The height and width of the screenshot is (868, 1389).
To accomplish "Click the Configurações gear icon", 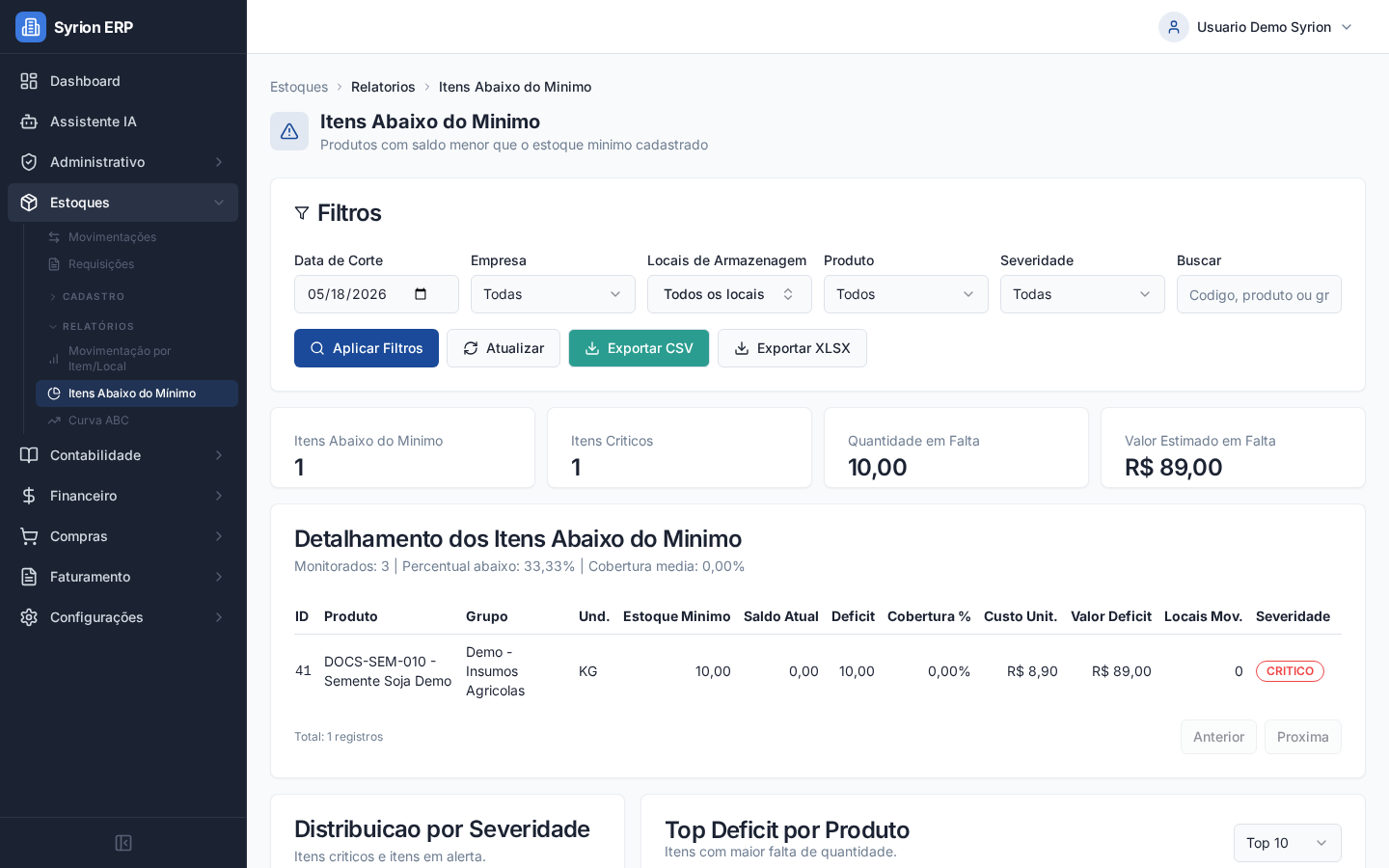I will [29, 617].
